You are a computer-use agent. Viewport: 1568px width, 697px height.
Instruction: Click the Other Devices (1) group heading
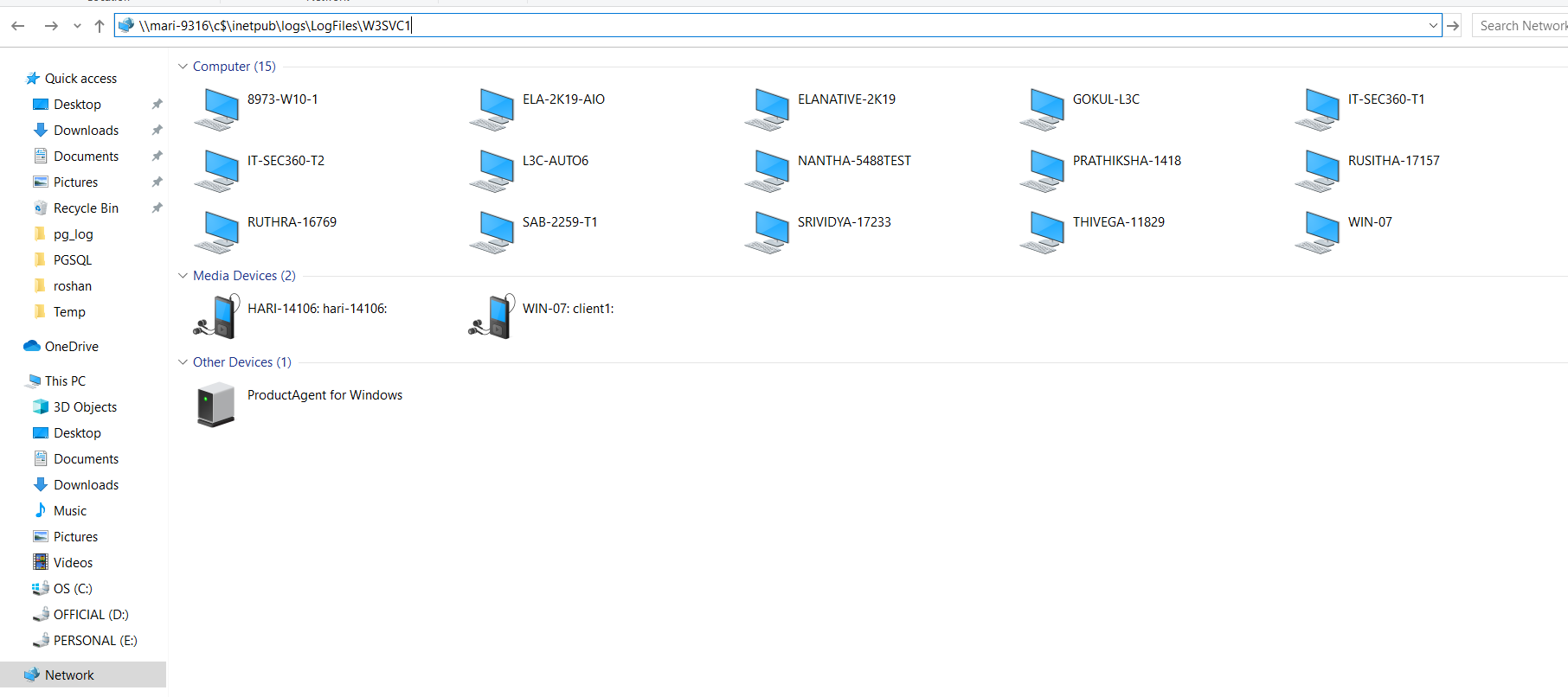click(x=241, y=362)
